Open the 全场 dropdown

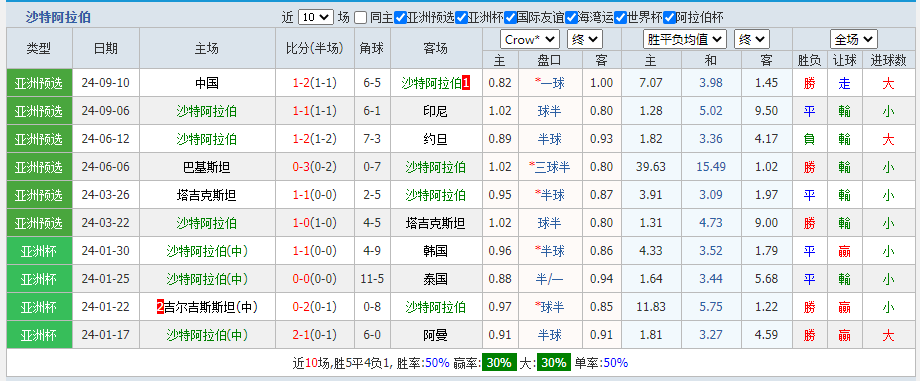point(854,40)
